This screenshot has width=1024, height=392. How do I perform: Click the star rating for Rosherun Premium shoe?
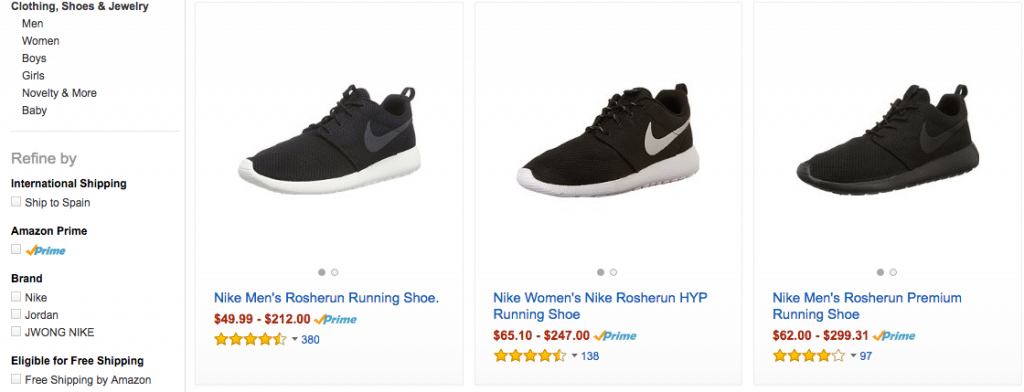coord(809,356)
